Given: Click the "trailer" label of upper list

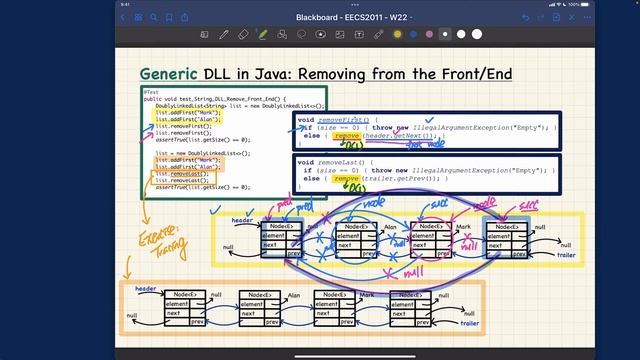Looking at the screenshot, I should (x=566, y=255).
